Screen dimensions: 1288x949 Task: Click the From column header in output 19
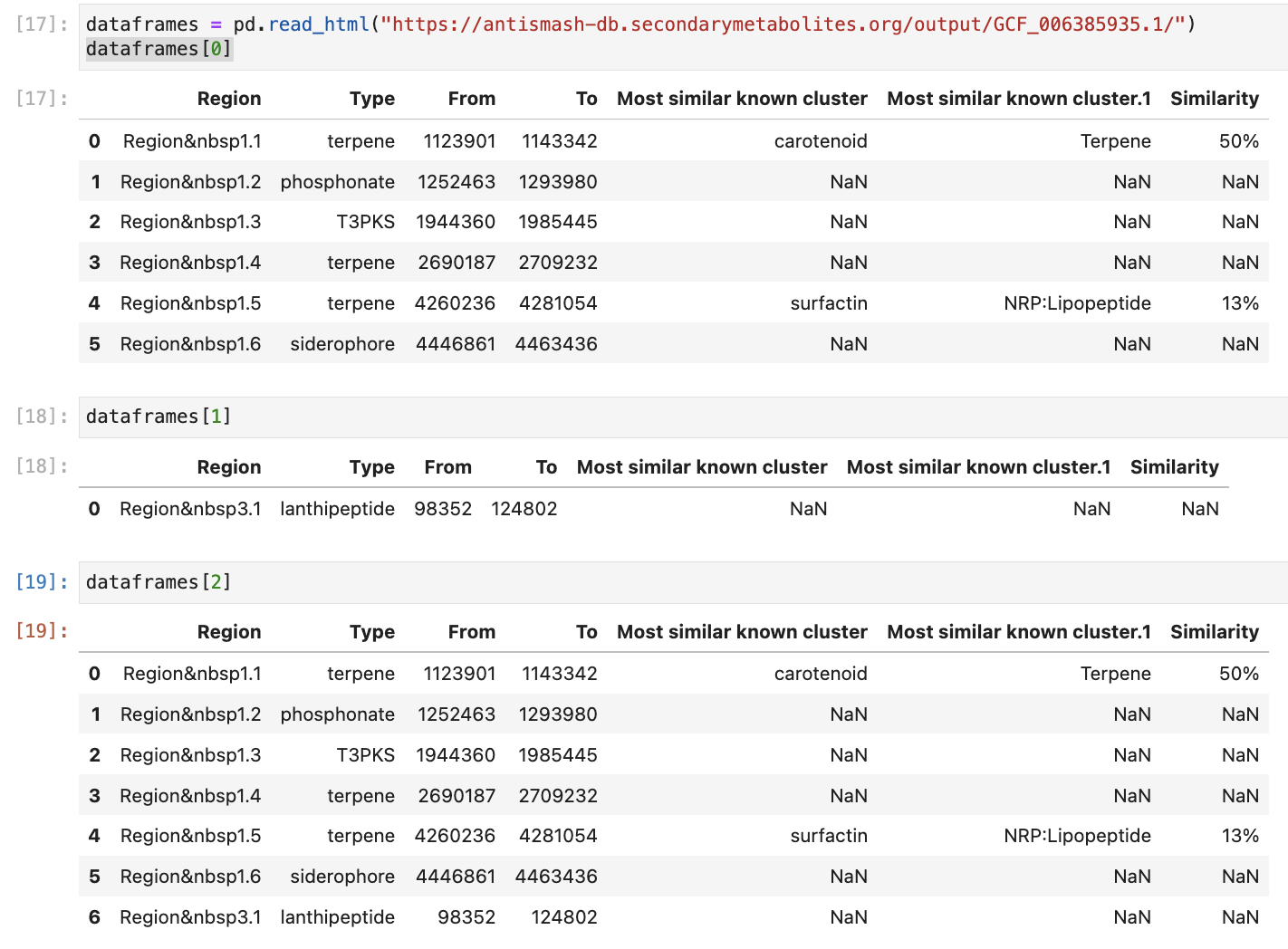472,632
